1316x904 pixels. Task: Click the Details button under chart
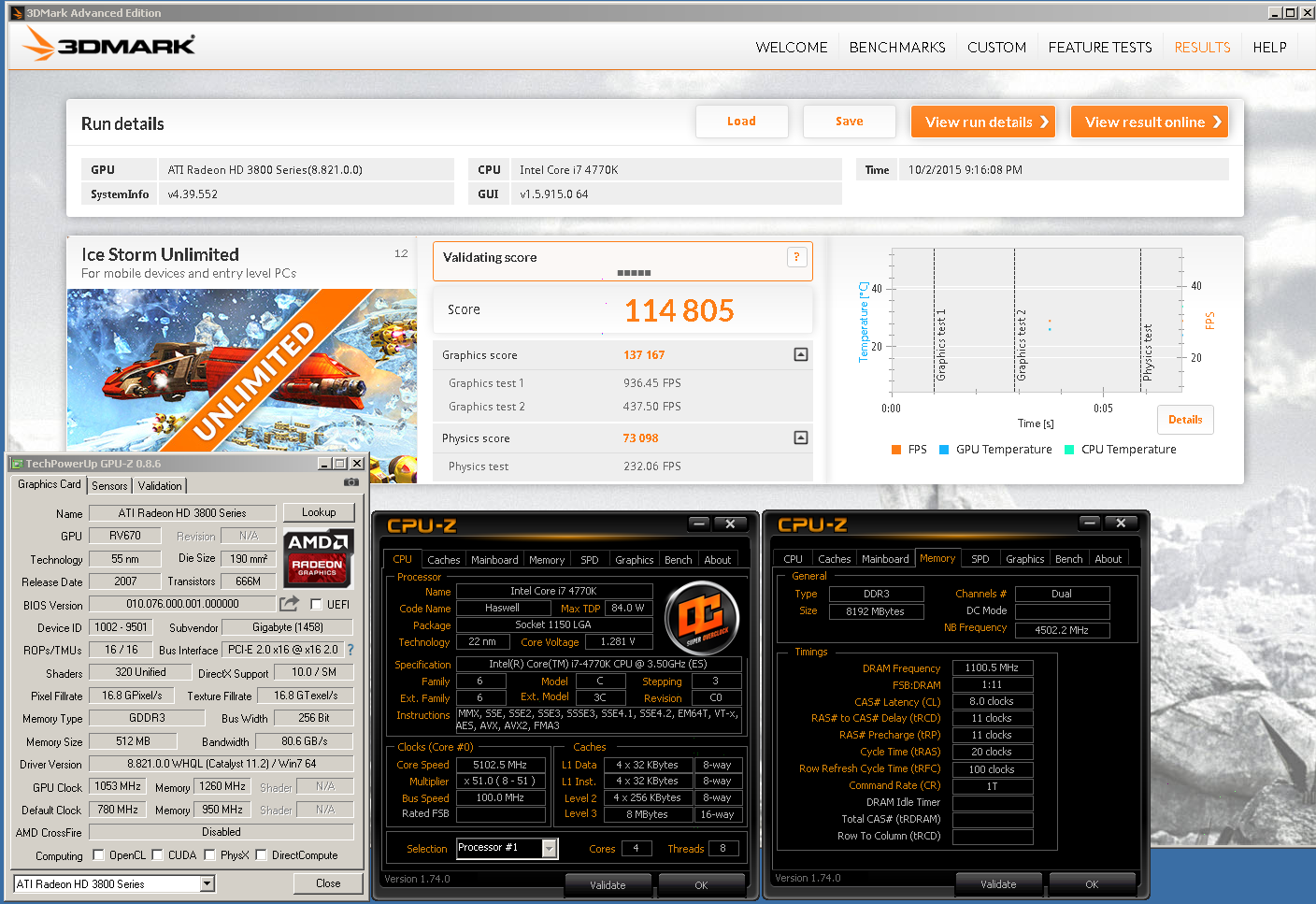point(1185,420)
